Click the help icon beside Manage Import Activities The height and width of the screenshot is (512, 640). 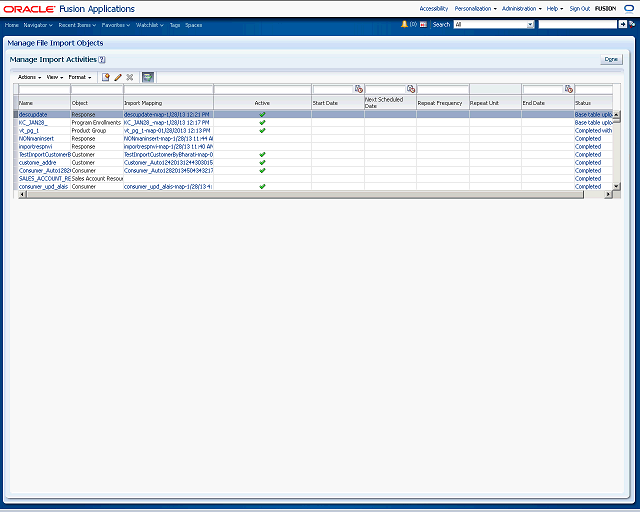coord(102,60)
